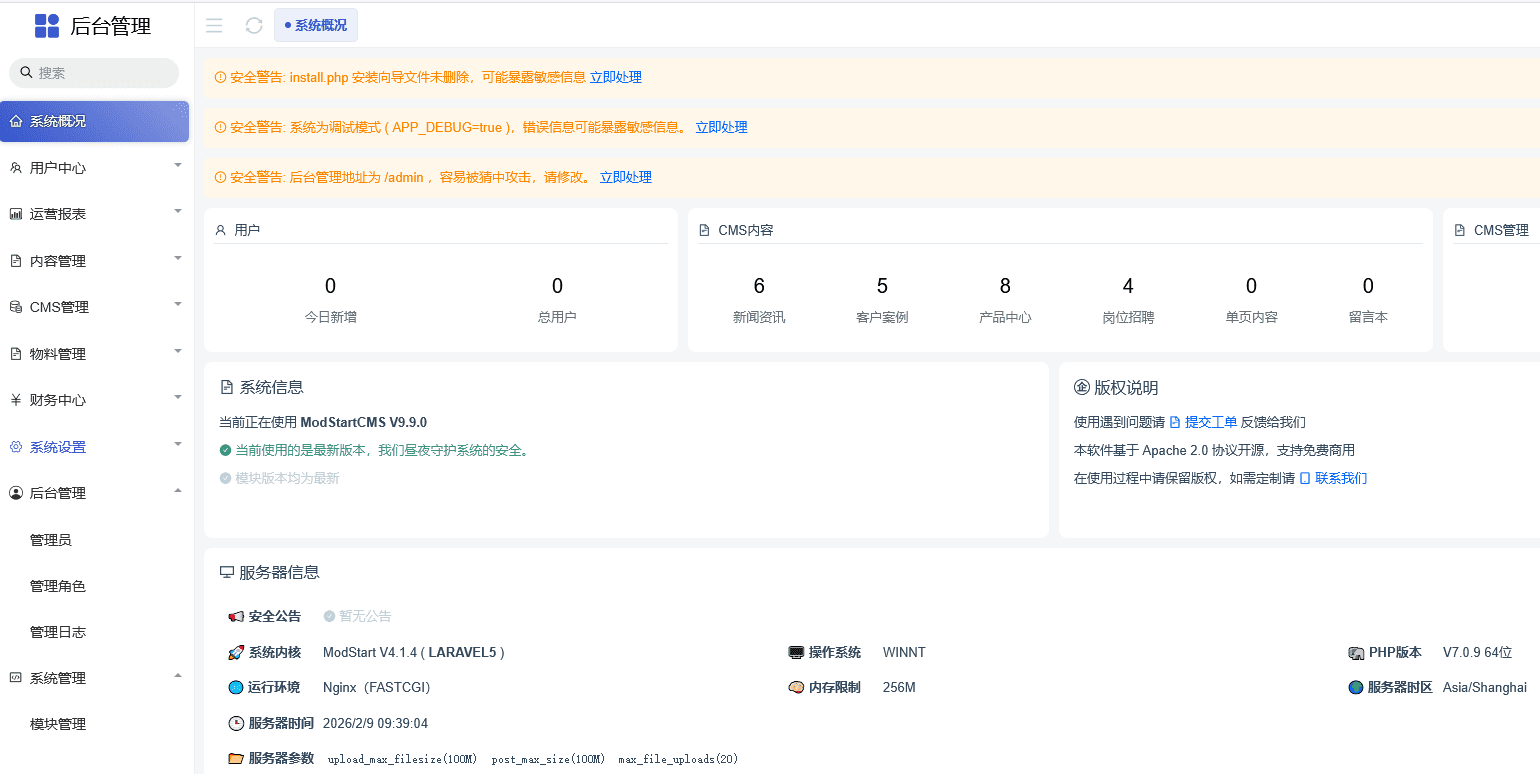Click the 物料管理 document icon
Image resolution: width=1540 pixels, height=774 pixels.
click(x=16, y=354)
